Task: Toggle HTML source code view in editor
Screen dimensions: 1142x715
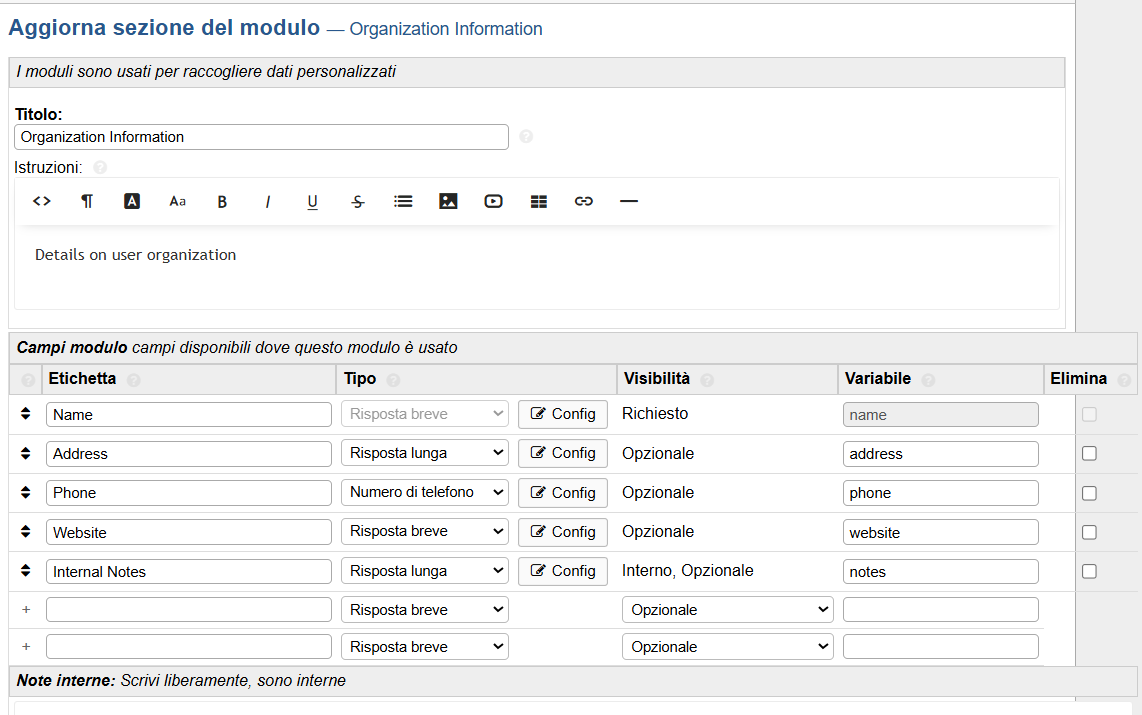Action: (x=41, y=201)
